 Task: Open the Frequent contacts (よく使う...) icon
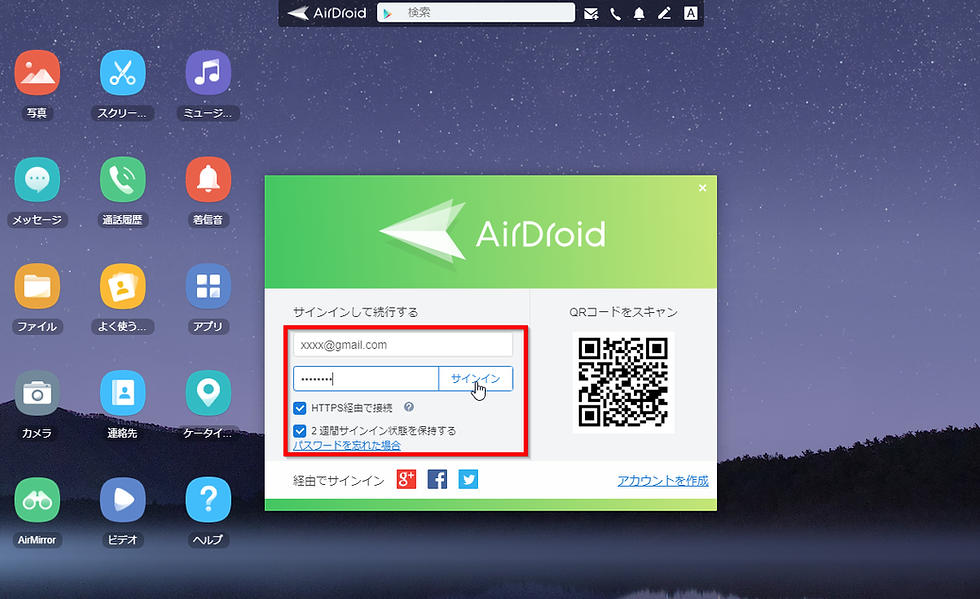(122, 286)
